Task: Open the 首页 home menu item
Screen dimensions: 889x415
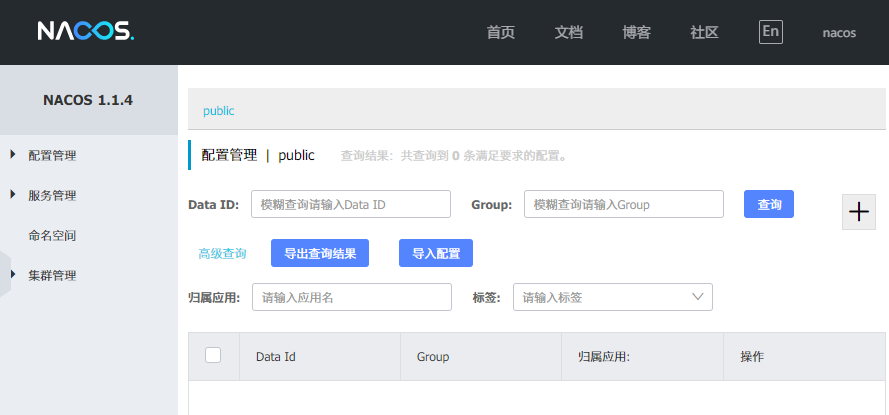Action: pos(501,32)
